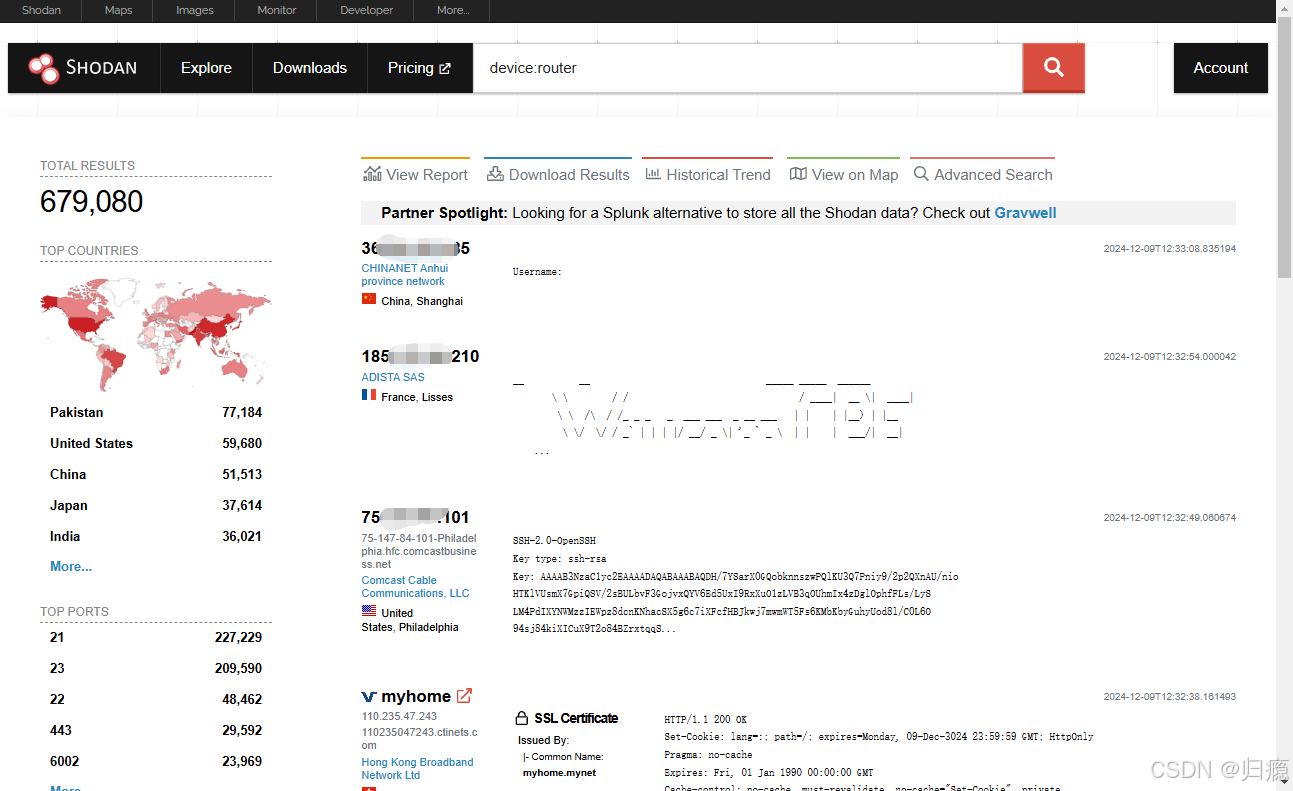Open Historical Trend via its graph icon
The image size is (1293, 791).
coord(652,173)
